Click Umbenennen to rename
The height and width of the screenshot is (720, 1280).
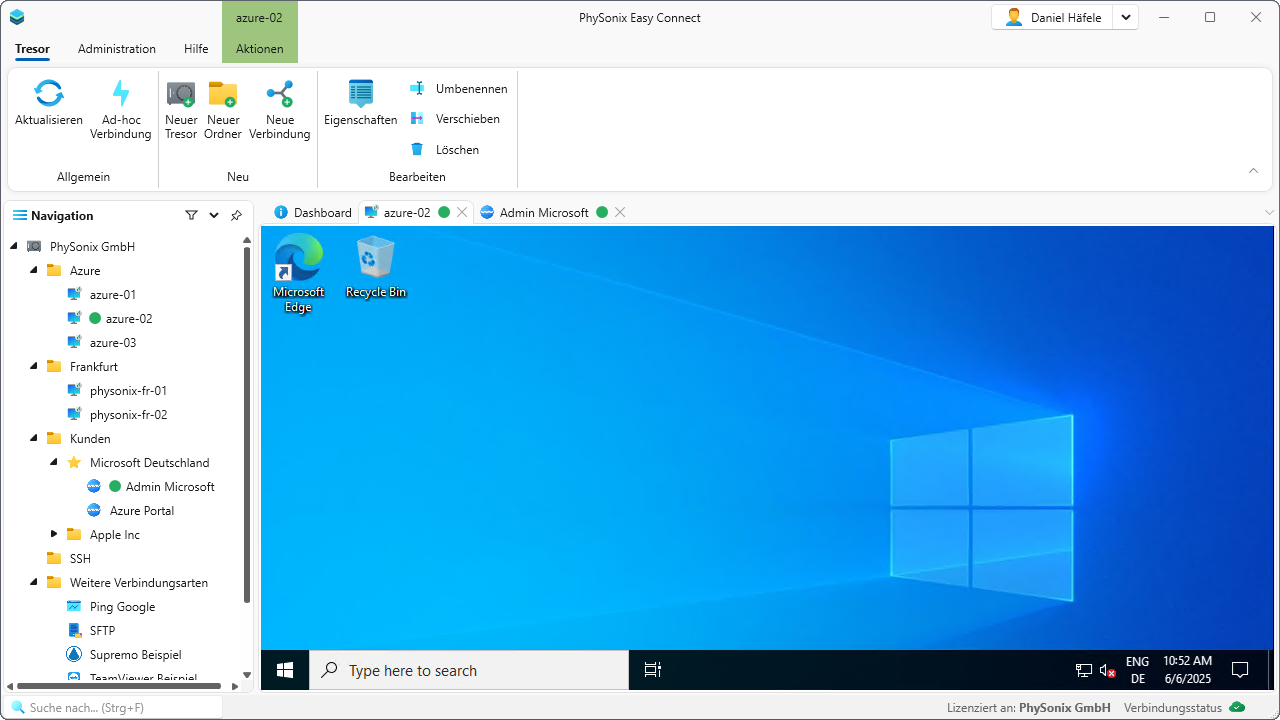coord(459,89)
